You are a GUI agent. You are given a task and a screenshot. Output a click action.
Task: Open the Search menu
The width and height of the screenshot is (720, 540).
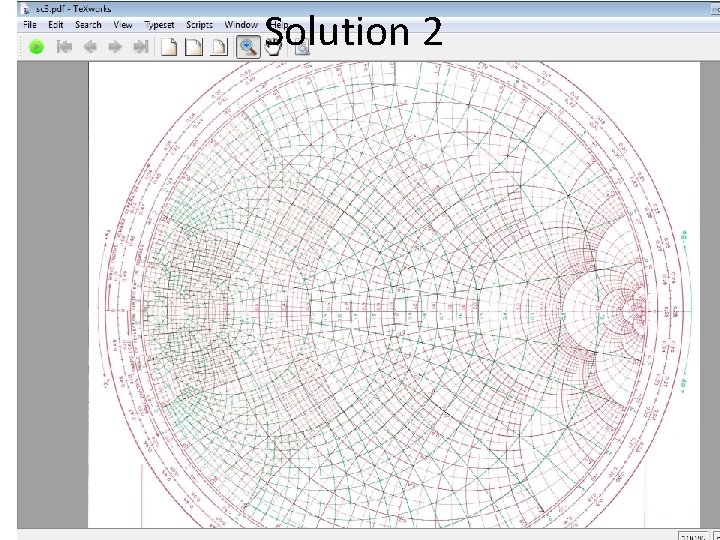88,25
